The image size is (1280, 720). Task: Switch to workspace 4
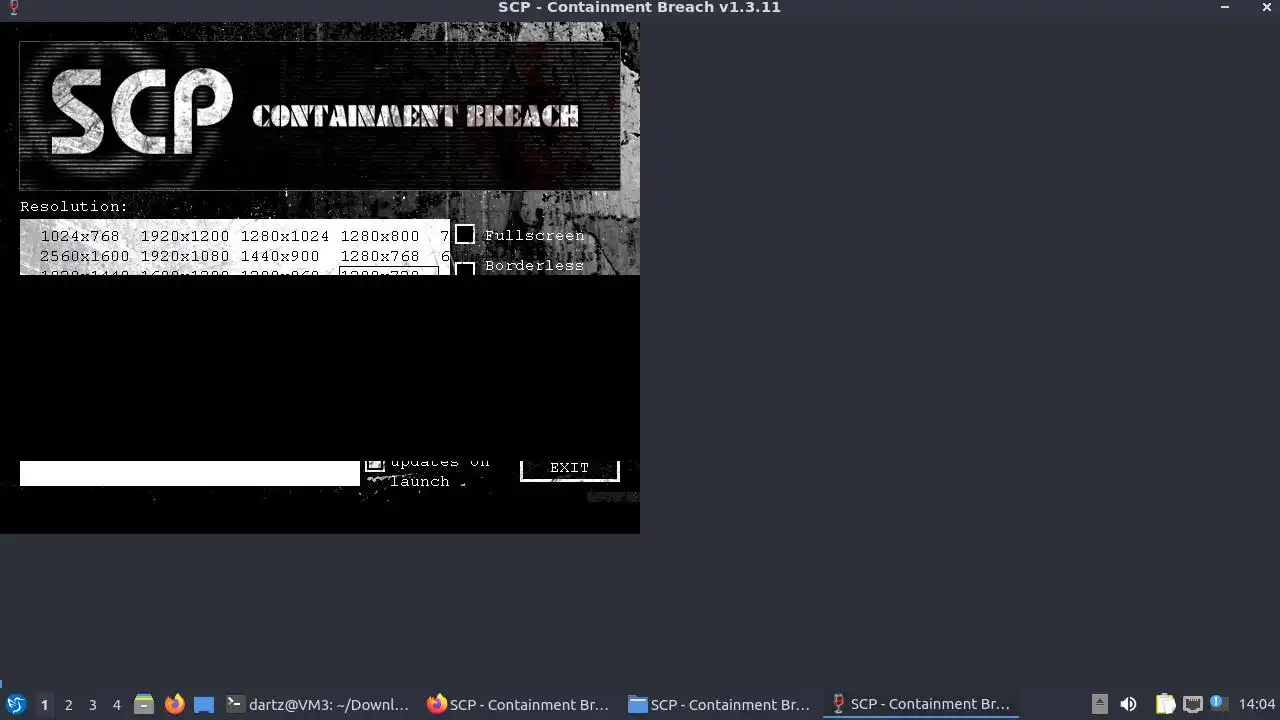point(116,705)
